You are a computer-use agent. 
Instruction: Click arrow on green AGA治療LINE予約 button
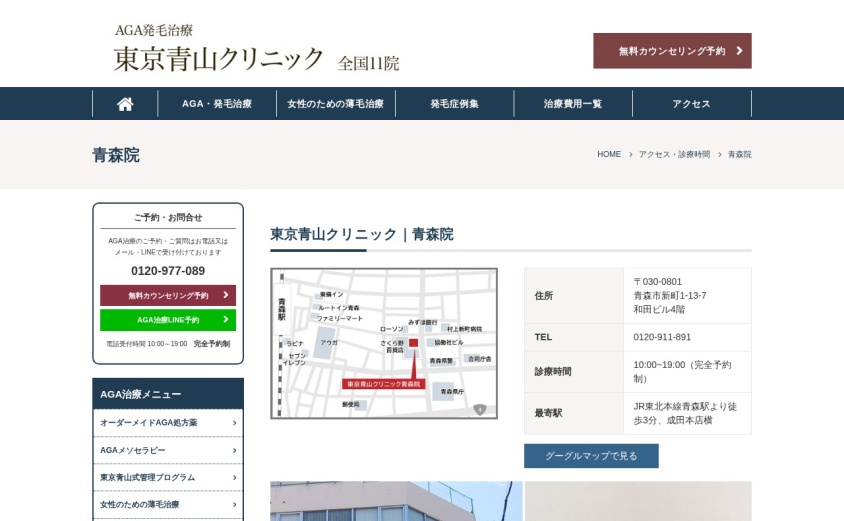pyautogui.click(x=226, y=320)
